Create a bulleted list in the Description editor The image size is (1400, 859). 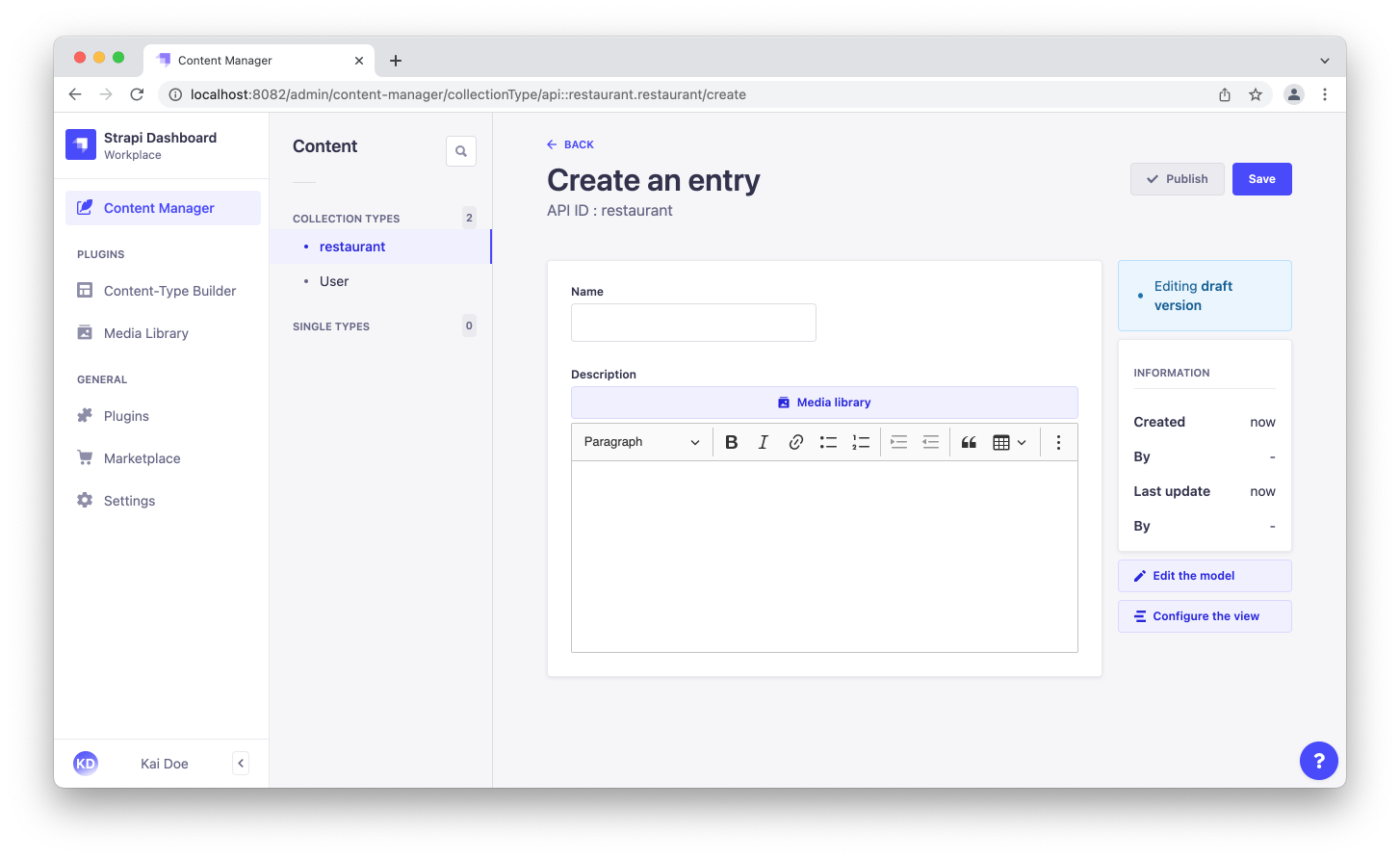pyautogui.click(x=828, y=441)
